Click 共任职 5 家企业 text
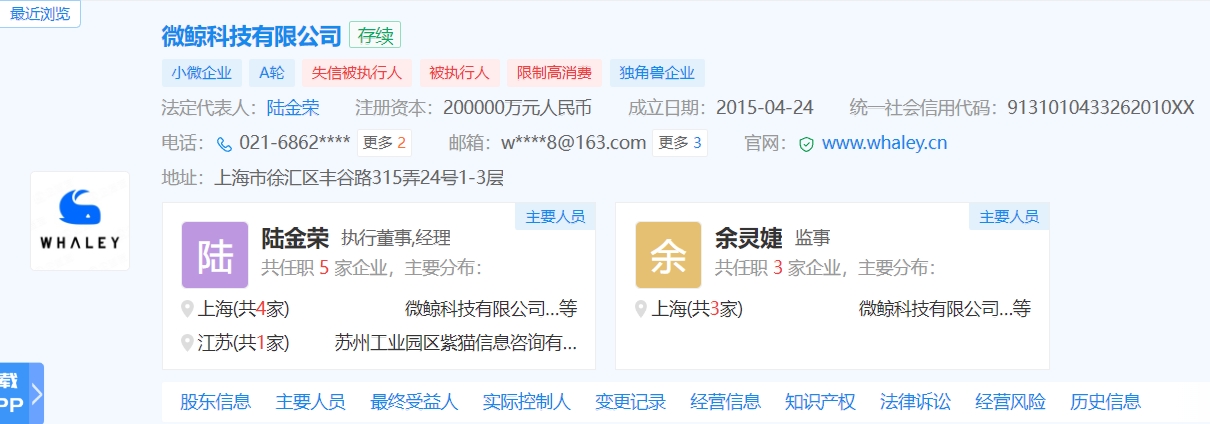 (x=322, y=268)
